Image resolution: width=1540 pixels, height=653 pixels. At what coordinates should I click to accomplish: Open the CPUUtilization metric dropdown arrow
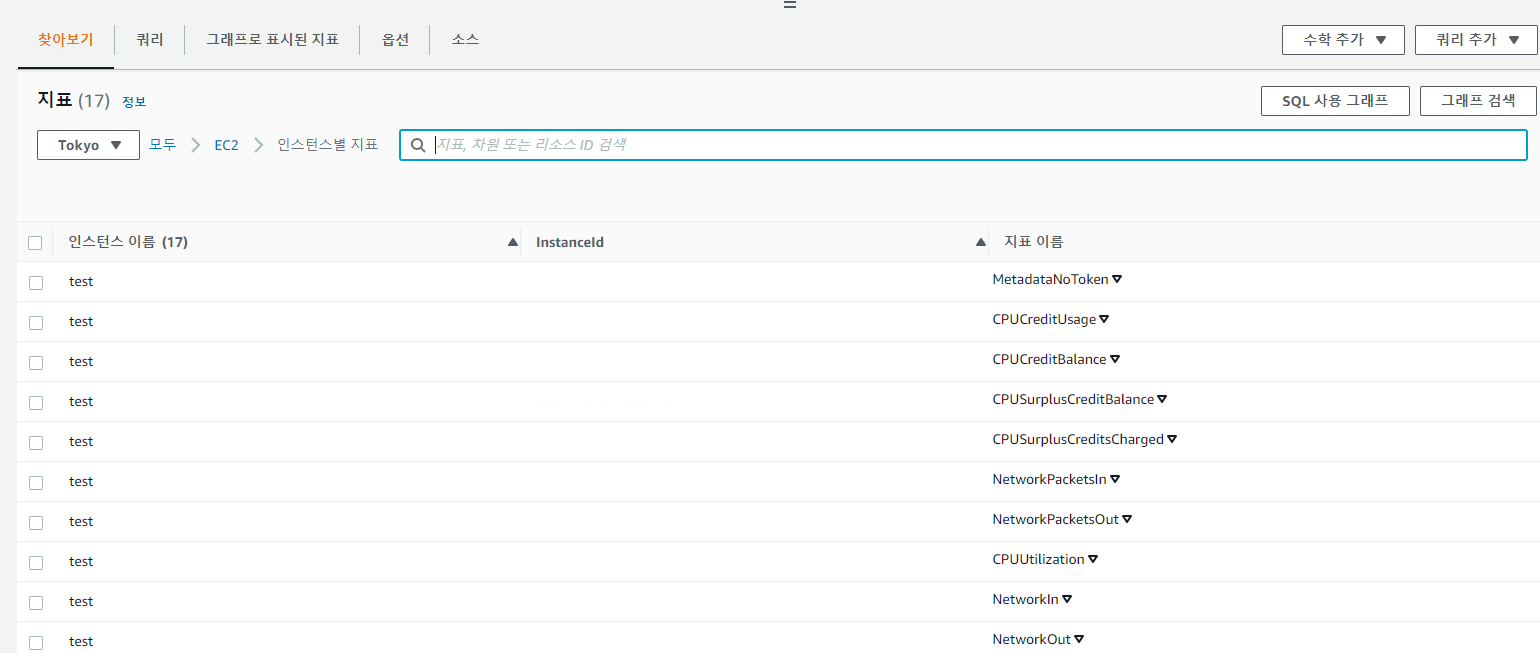click(1093, 559)
